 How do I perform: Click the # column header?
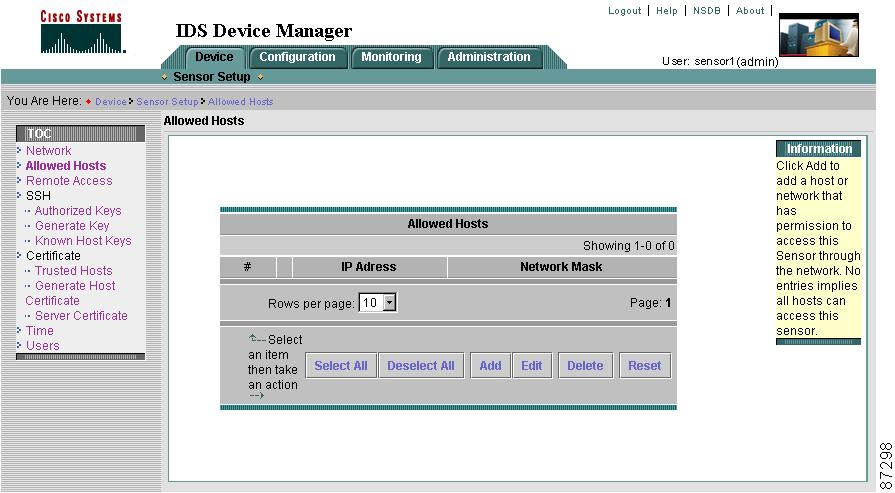[247, 267]
